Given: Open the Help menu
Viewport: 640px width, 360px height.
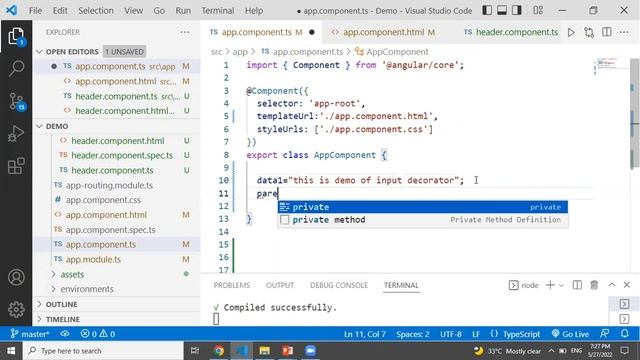Looking at the screenshot, I should tap(254, 11).
